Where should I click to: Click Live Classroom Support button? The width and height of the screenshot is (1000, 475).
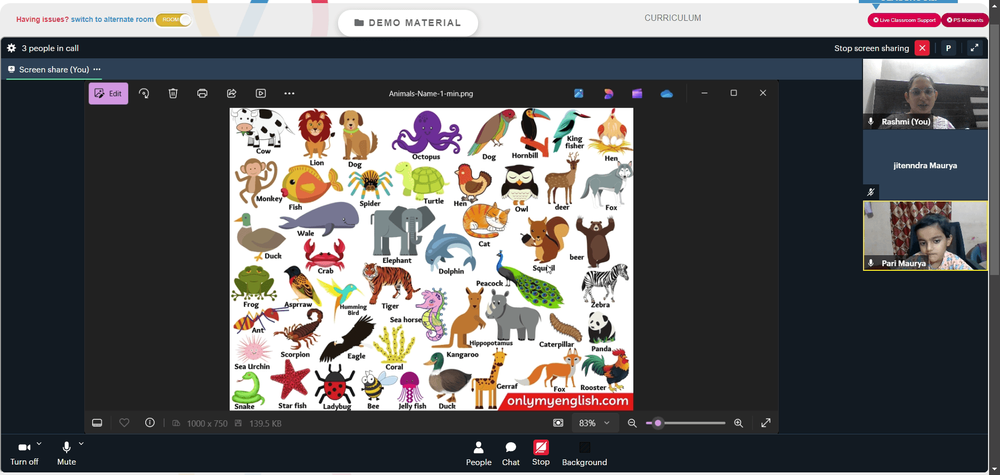904,20
